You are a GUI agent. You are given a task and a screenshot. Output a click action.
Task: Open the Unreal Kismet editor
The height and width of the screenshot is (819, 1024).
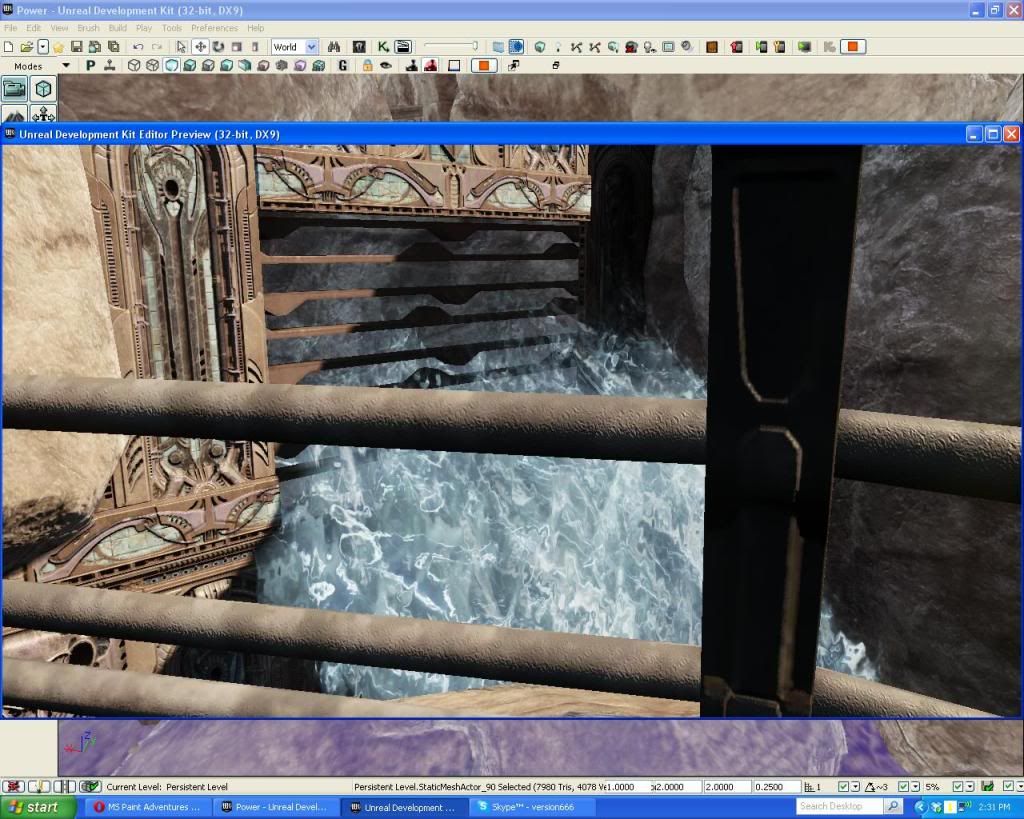(383, 47)
